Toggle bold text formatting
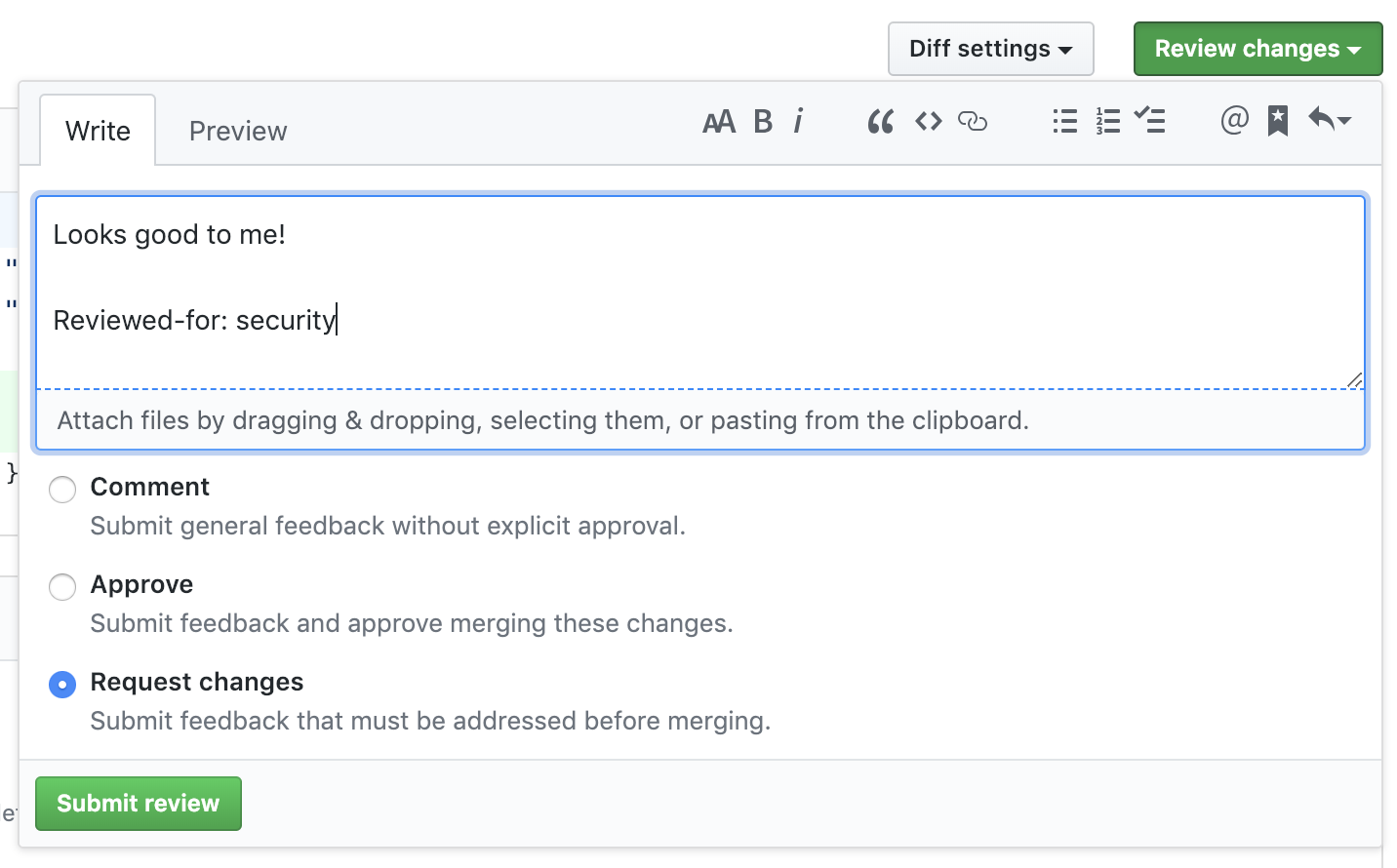The width and height of the screenshot is (1397, 868). (x=763, y=122)
